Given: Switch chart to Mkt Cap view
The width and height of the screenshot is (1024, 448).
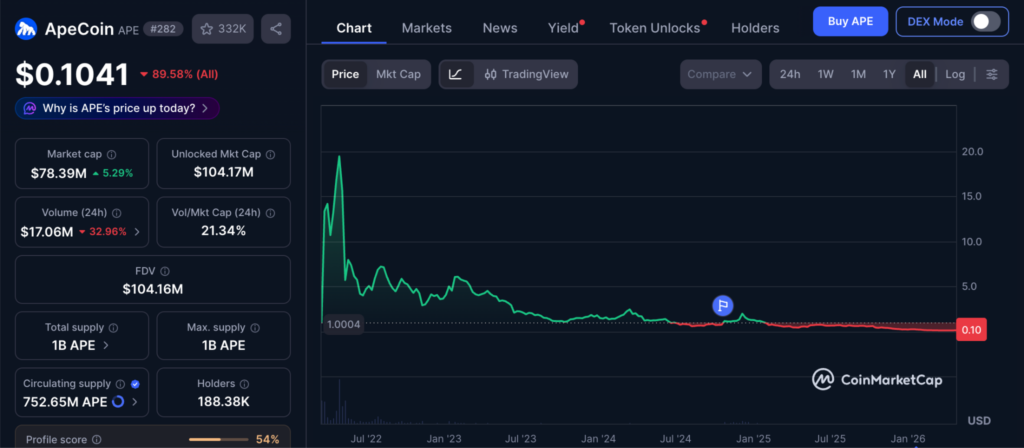Looking at the screenshot, I should click(x=398, y=74).
